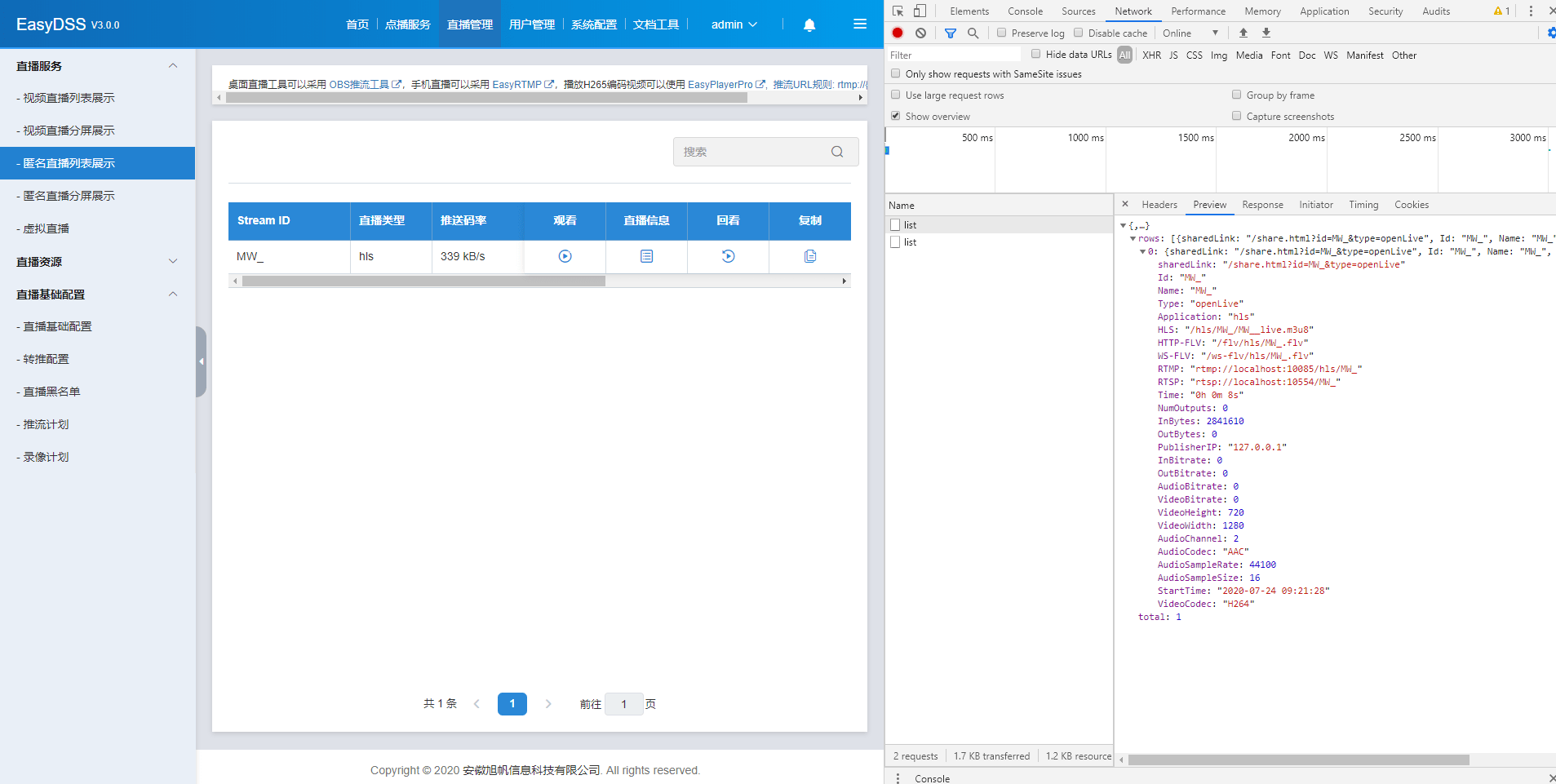Screen dimensions: 1556x784
Task: Copy the MW_ stream link via 复制 icon
Action: tap(809, 256)
